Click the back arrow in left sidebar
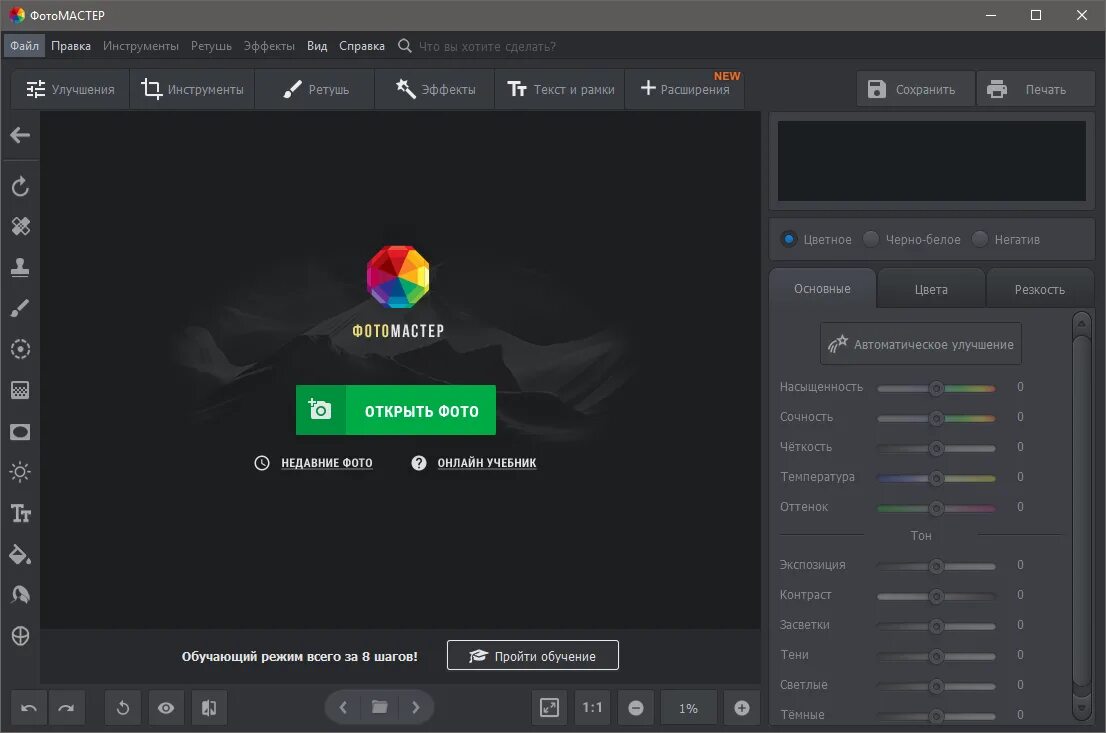The image size is (1106, 733). [20, 135]
